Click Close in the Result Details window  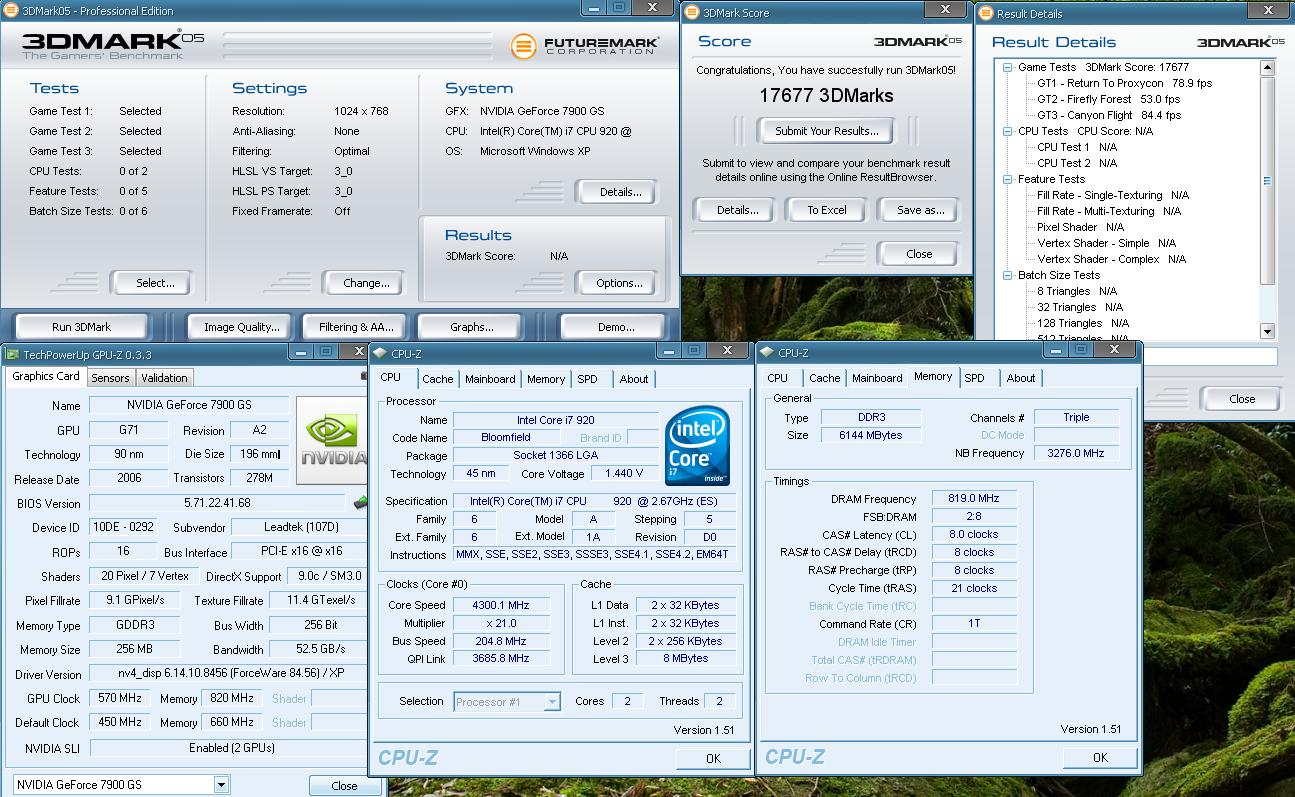click(1242, 398)
